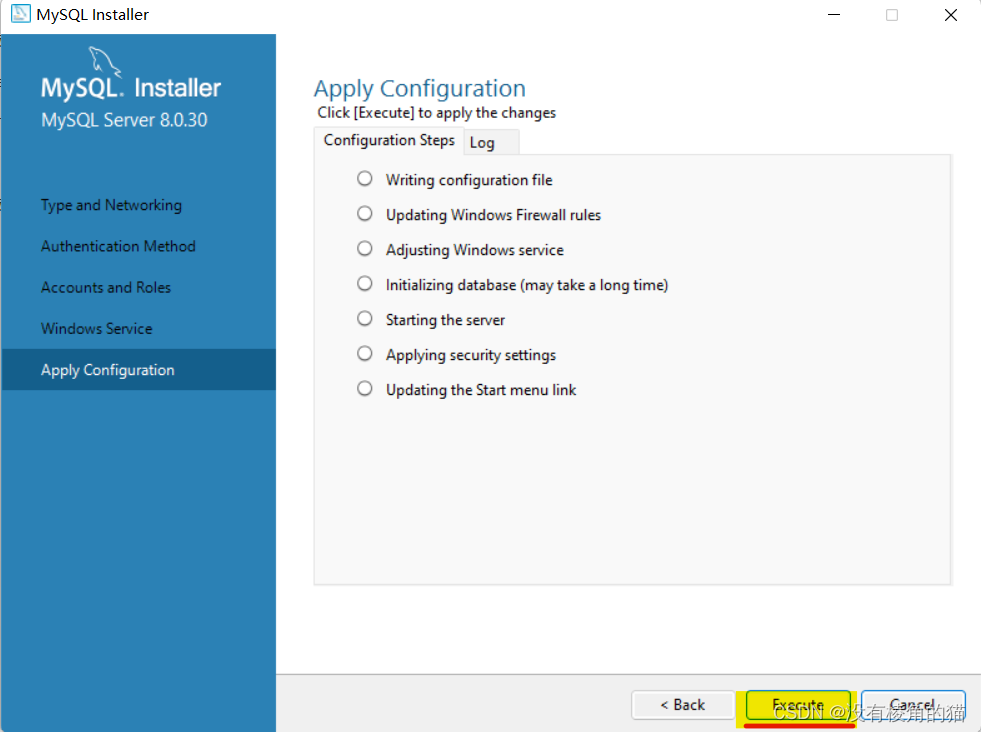This screenshot has height=732, width=981.
Task: Cancel the configuration process
Action: 912,705
